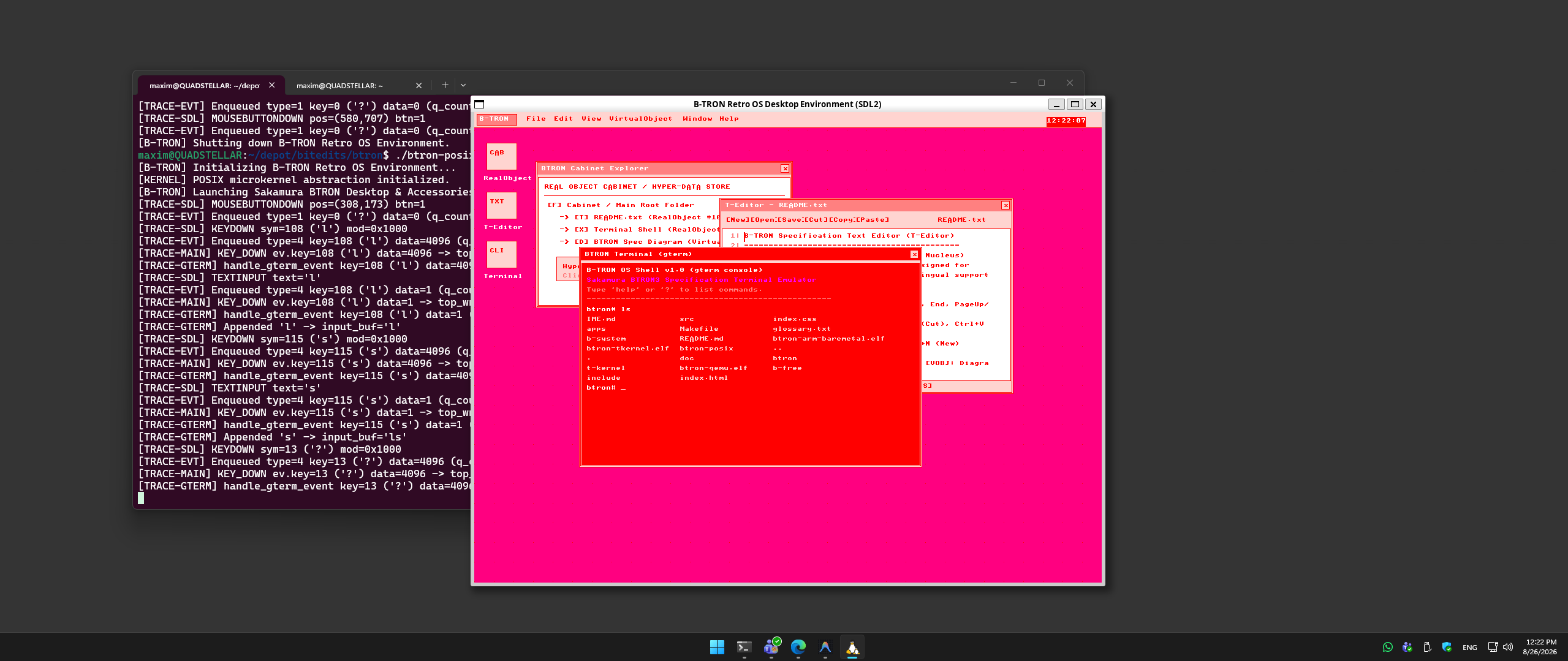
Task: Open the B-TRON system menu button
Action: coord(496,119)
